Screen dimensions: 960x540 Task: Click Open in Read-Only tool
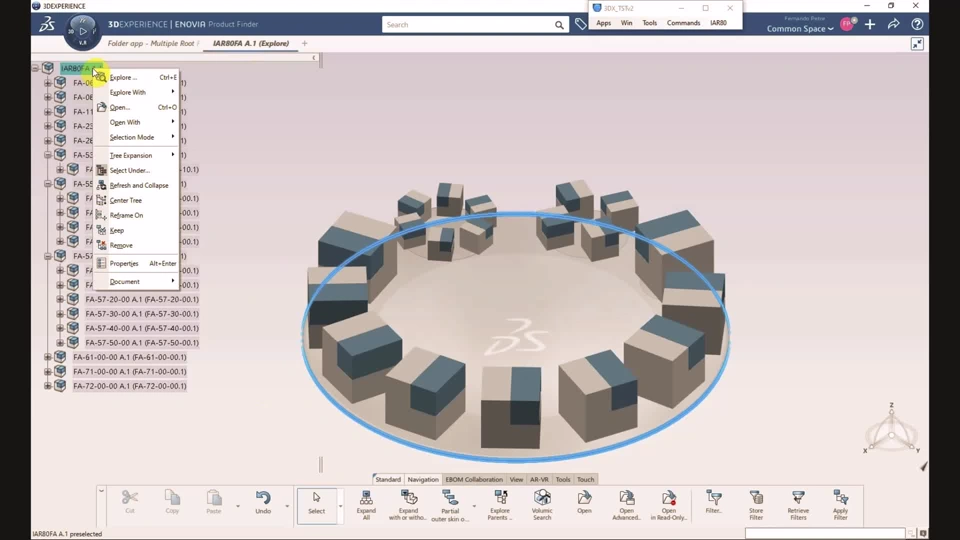coord(669,505)
